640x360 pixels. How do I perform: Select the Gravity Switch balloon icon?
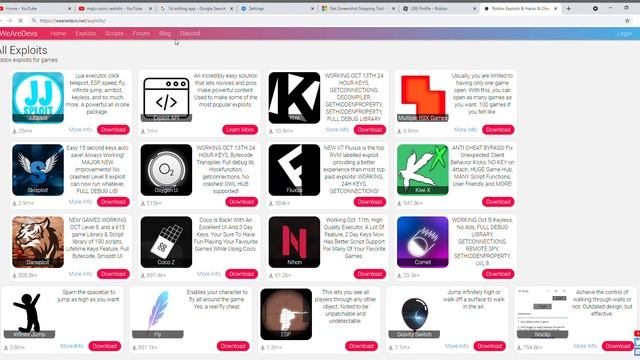(x=414, y=314)
